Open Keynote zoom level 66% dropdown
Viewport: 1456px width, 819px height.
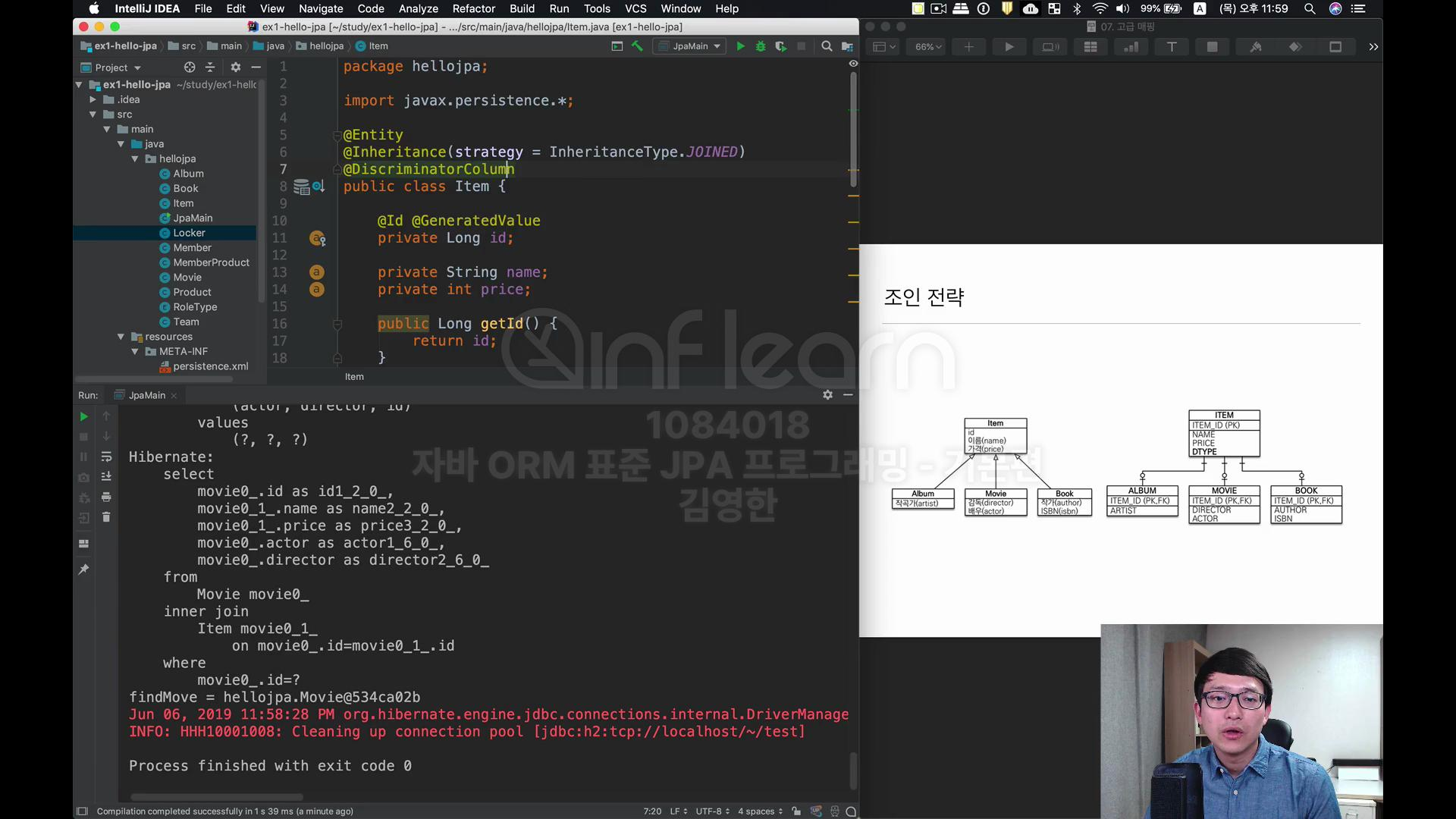point(927,47)
